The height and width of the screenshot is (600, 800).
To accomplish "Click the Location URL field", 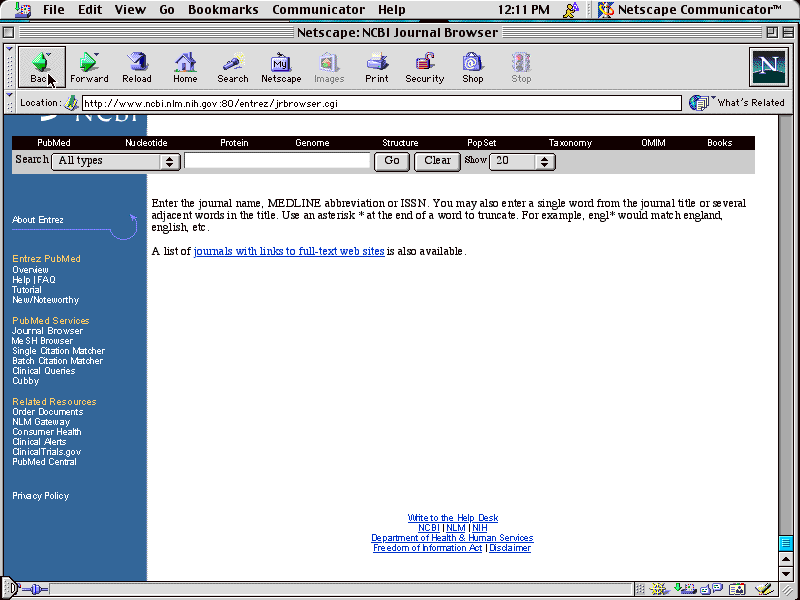I will 382,103.
